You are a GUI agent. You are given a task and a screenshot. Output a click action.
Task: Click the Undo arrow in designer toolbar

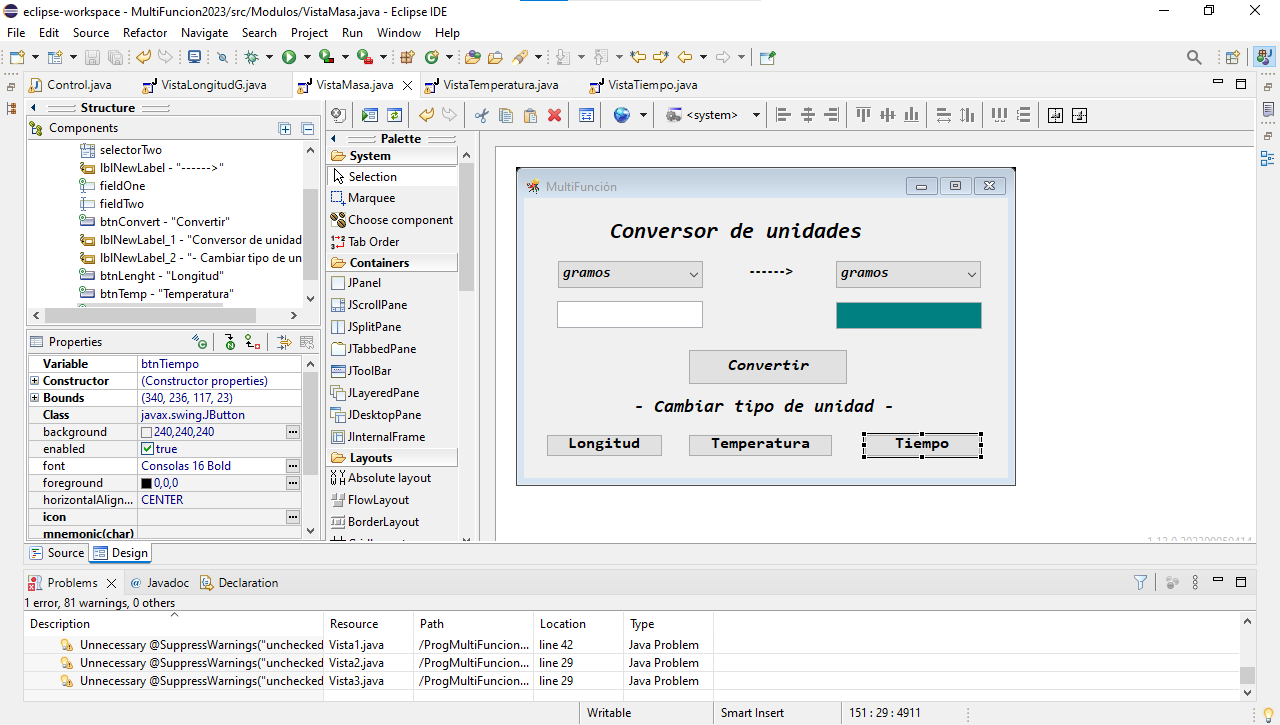coord(426,115)
